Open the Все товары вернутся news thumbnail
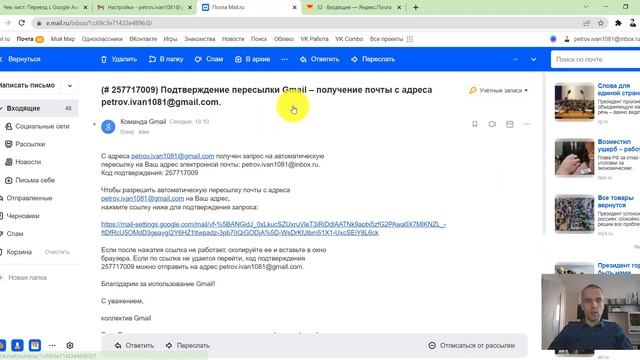Screen dimensions: 640x360 (x=574, y=213)
